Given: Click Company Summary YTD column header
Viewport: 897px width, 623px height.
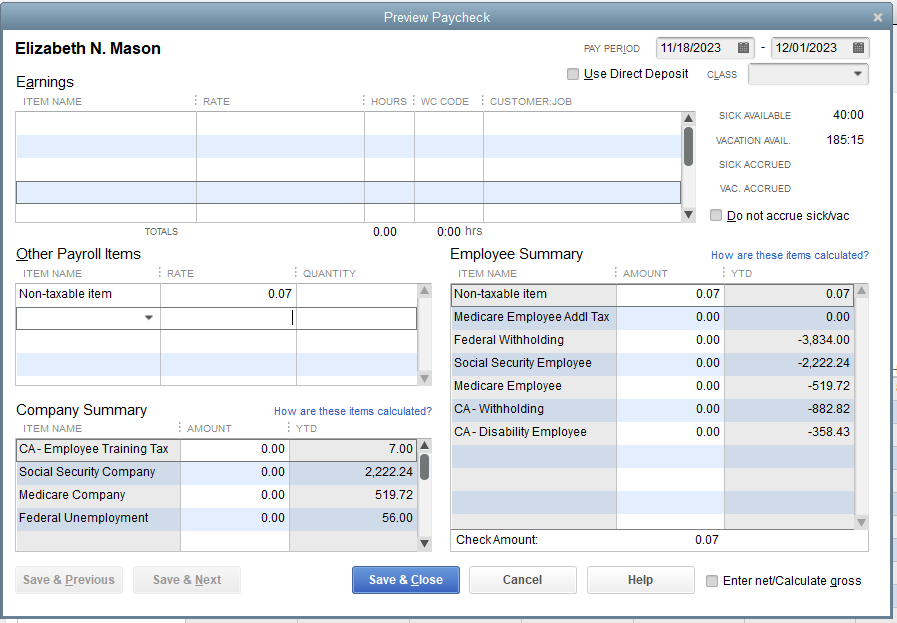Looking at the screenshot, I should (x=306, y=428).
